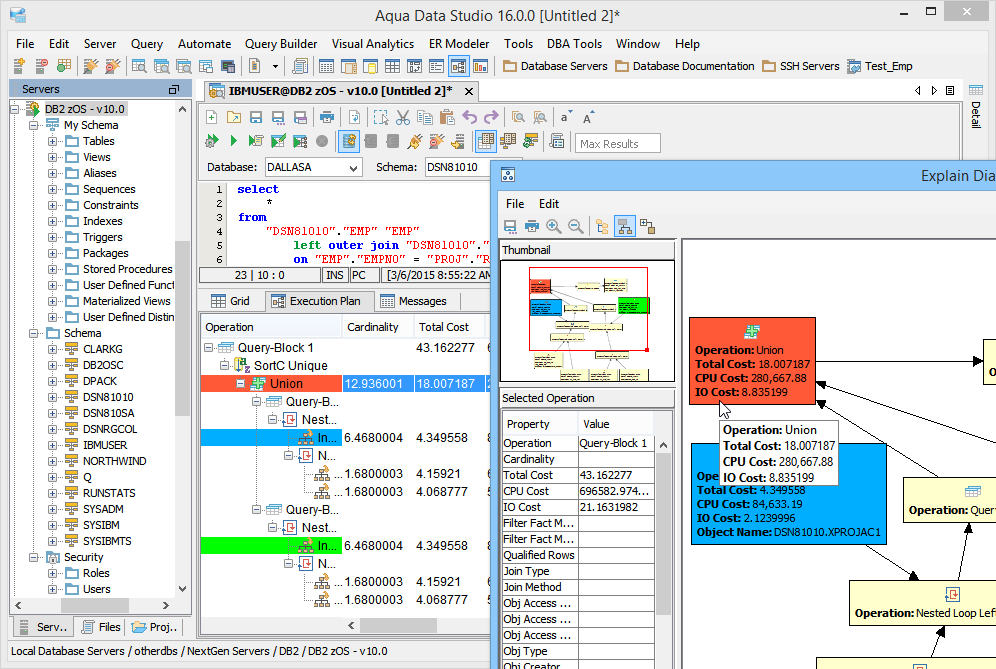
Task: Click the Cardinality column header
Action: point(377,327)
